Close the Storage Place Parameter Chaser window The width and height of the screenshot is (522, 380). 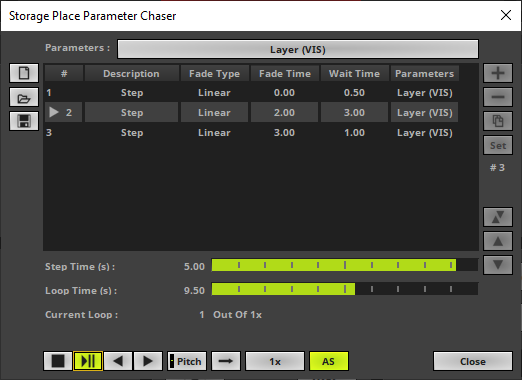coord(506,15)
